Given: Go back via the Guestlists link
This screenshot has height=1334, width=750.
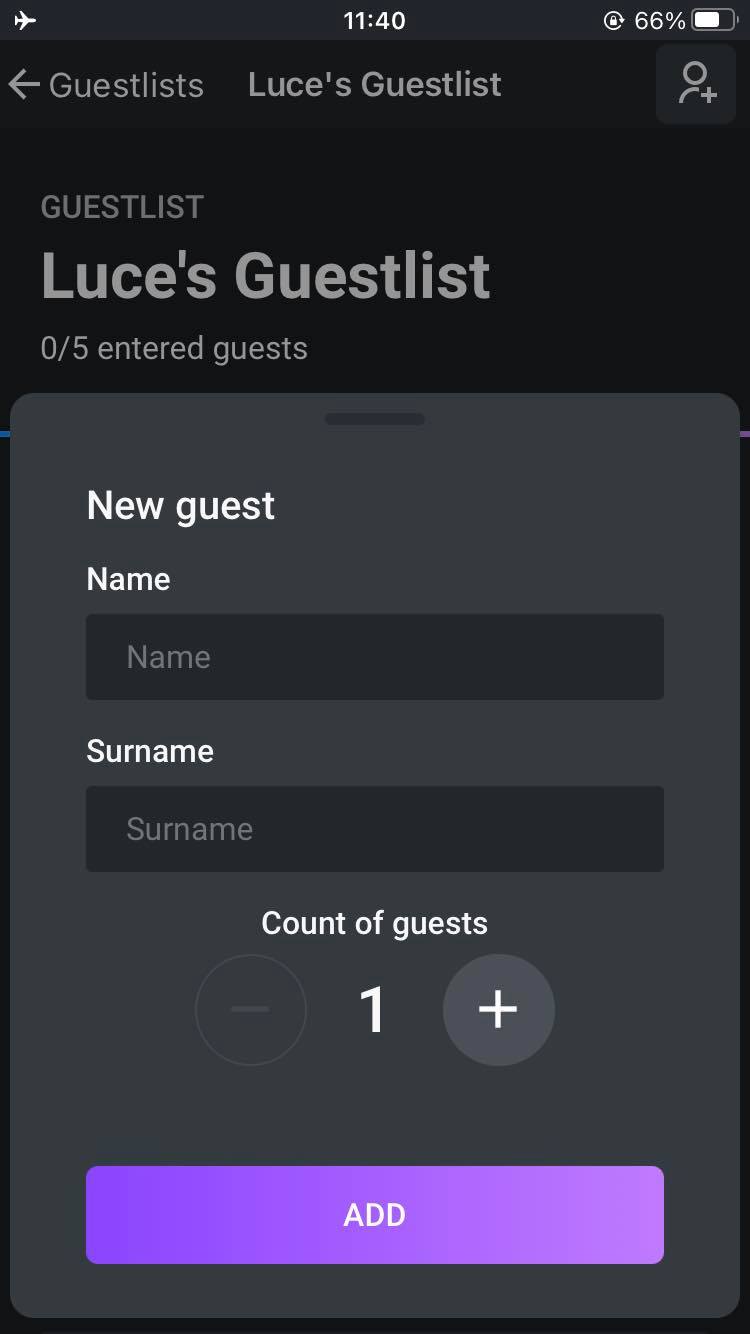Looking at the screenshot, I should coord(126,85).
